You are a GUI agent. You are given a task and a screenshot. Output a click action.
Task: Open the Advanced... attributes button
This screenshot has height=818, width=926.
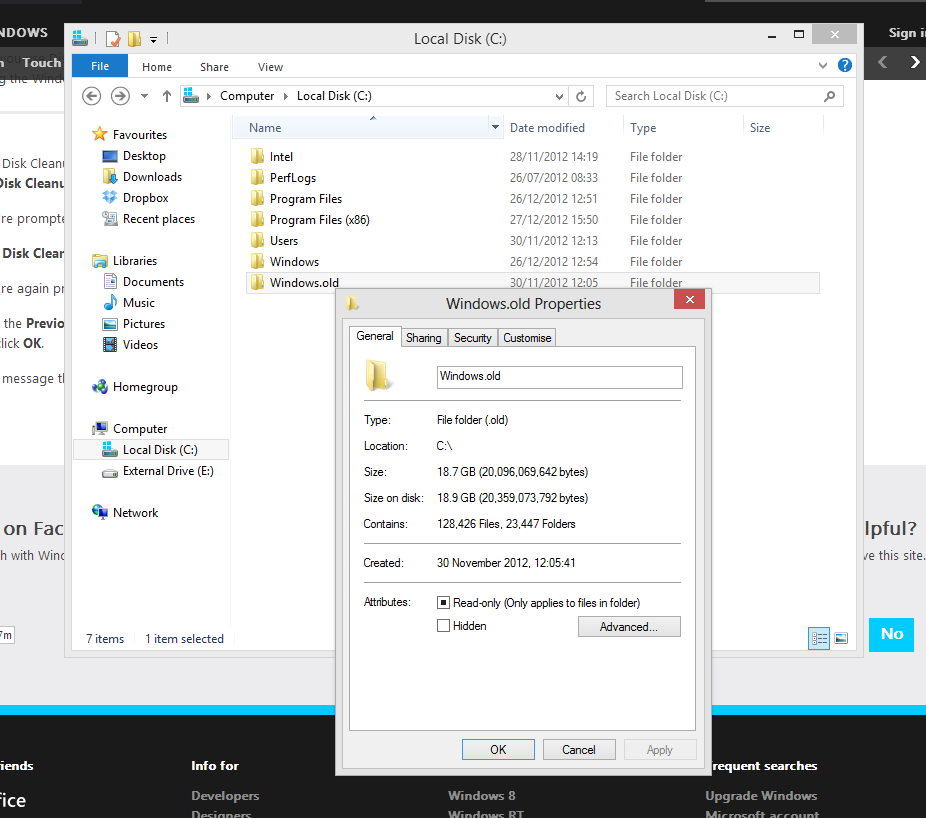pos(629,627)
